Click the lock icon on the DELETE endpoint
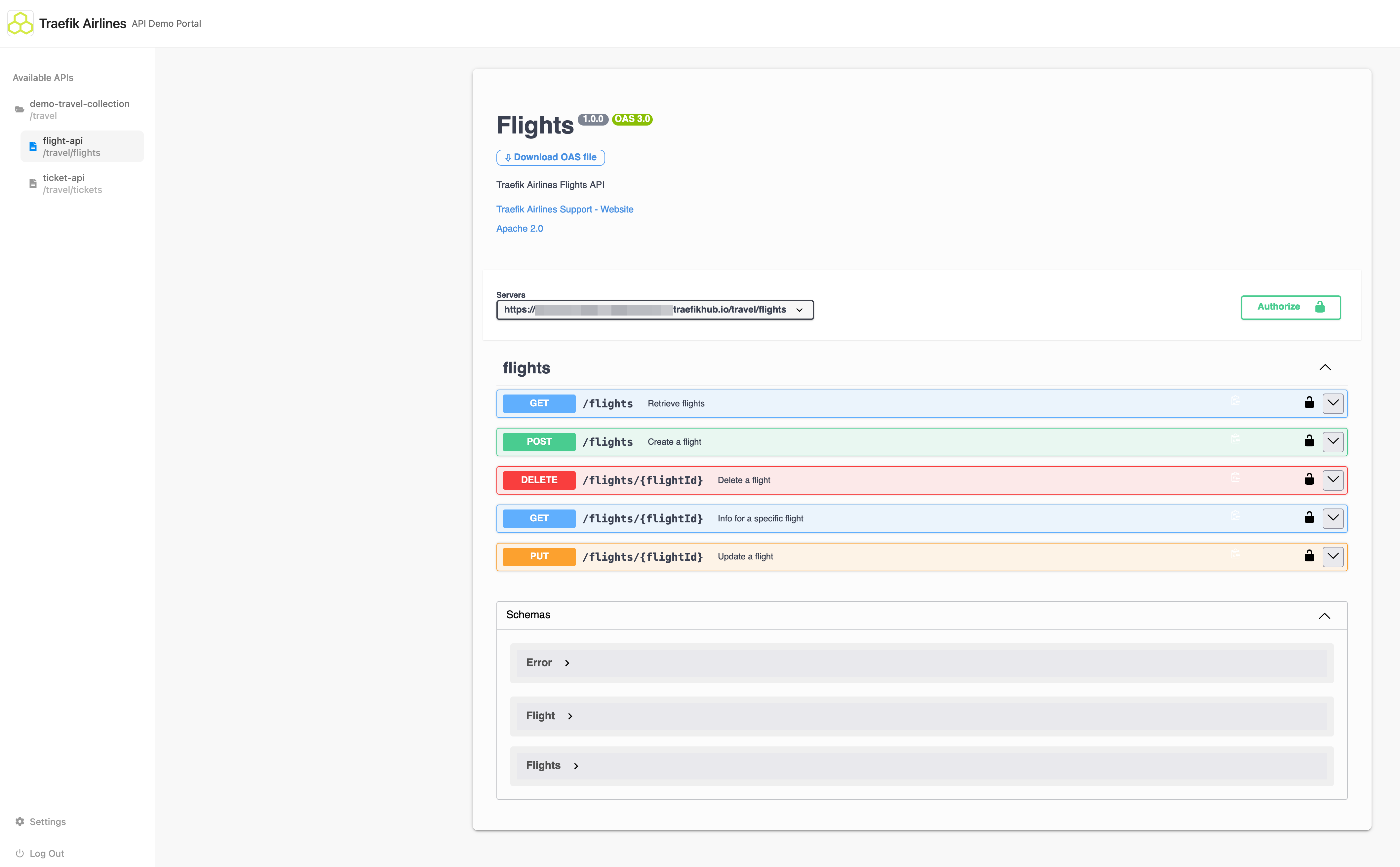Screen dimensions: 1400x867 (1309, 479)
